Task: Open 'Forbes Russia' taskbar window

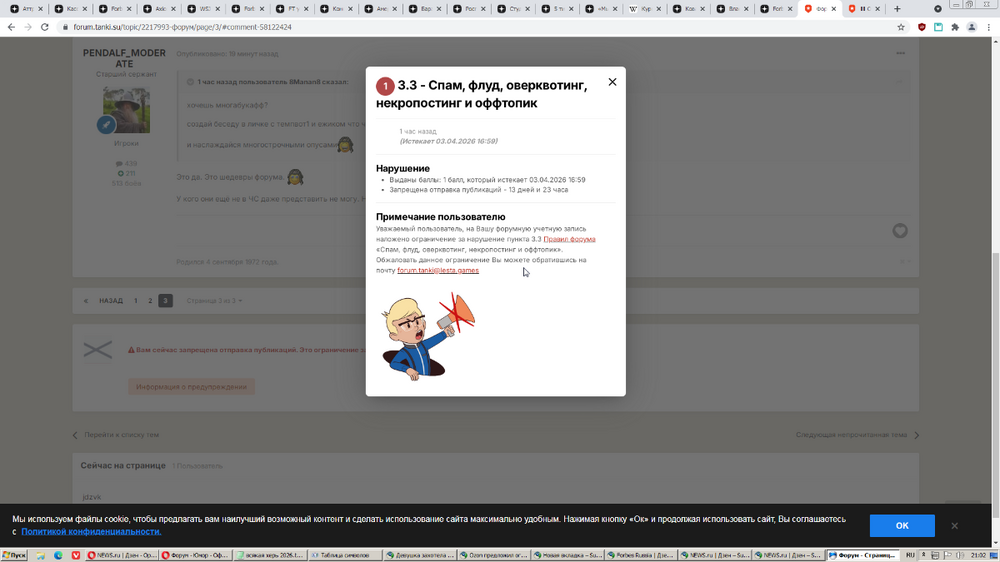Action: point(640,556)
